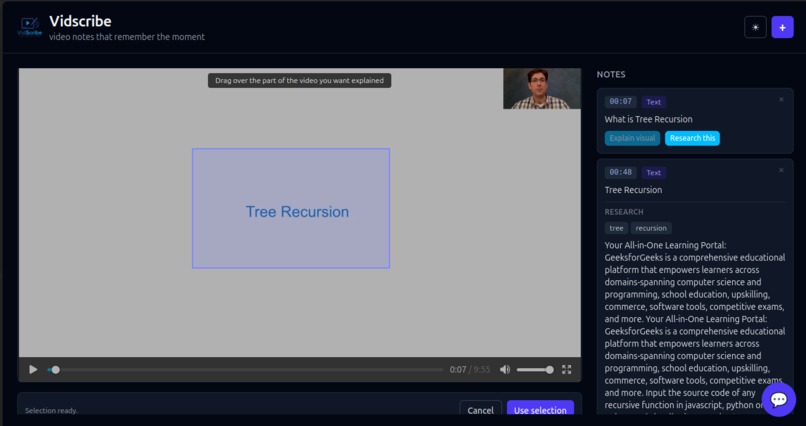Cancel the video selection
Screen dimensions: 806x426
point(481,410)
